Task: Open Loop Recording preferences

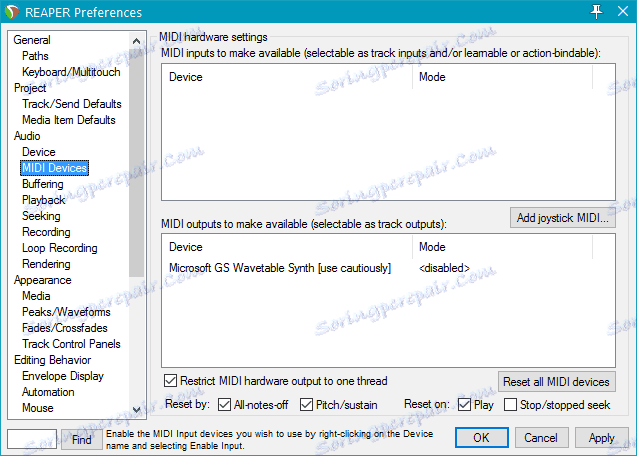Action: click(x=60, y=248)
